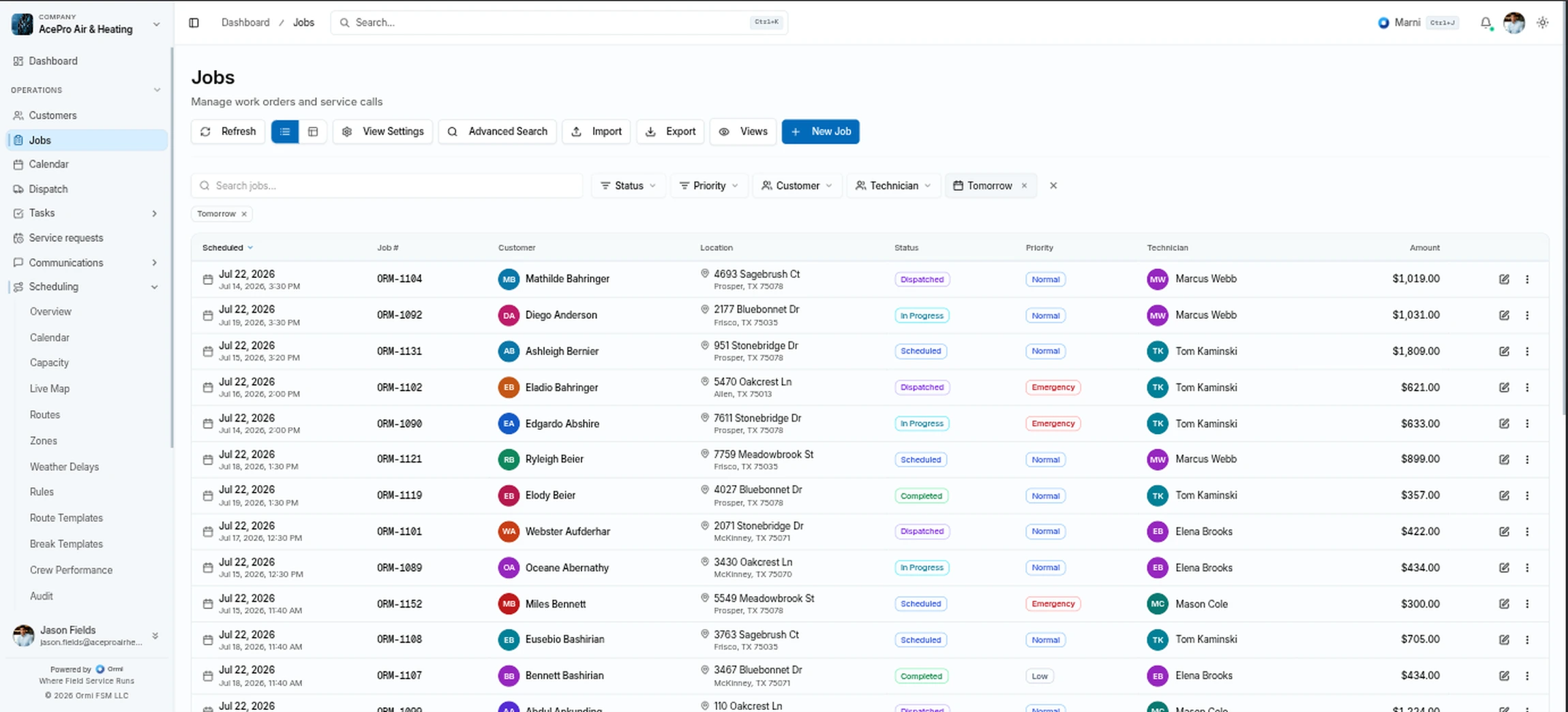Expand Communications submenu

coord(154,263)
